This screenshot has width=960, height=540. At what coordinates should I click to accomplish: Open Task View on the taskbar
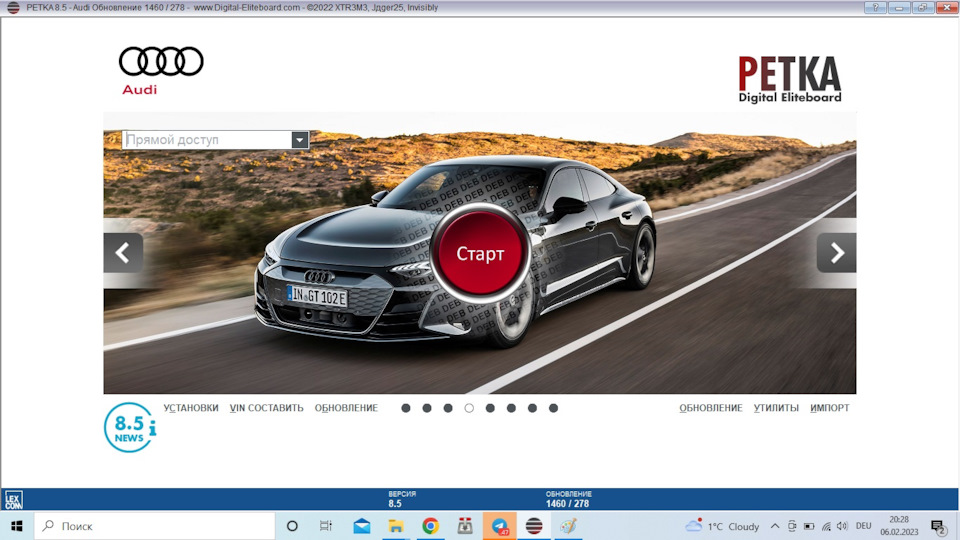[x=326, y=526]
